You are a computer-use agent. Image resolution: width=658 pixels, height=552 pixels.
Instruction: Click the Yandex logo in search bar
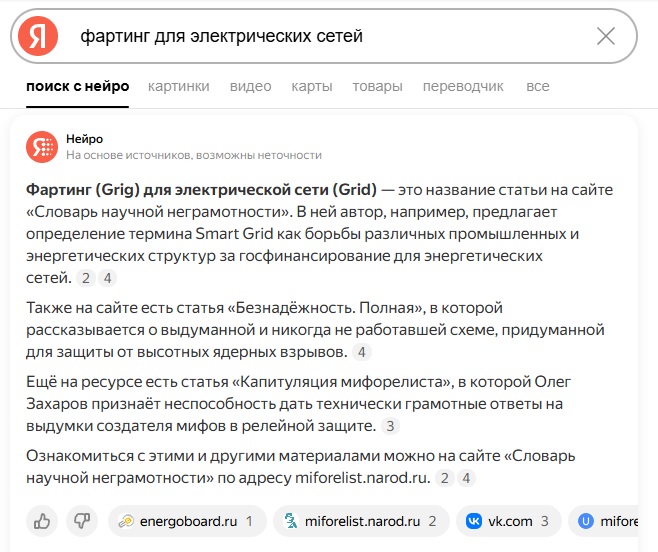(38, 36)
